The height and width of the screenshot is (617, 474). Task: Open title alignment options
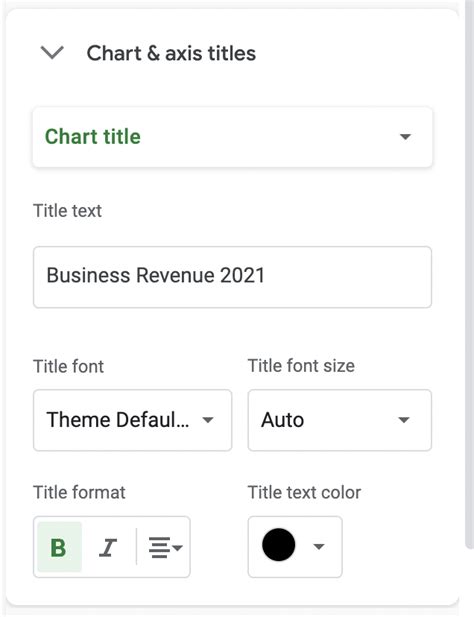(165, 547)
